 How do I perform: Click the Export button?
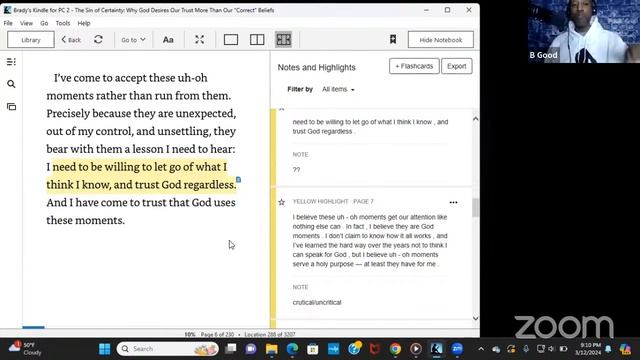click(x=456, y=66)
